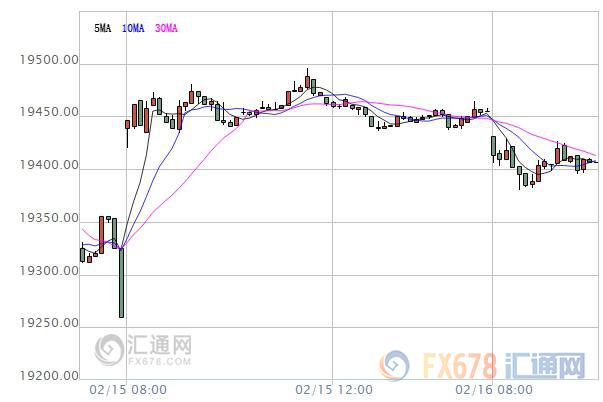Click the 19350.00 price axis label
Image resolution: width=603 pixels, height=402 pixels.
pos(49,218)
